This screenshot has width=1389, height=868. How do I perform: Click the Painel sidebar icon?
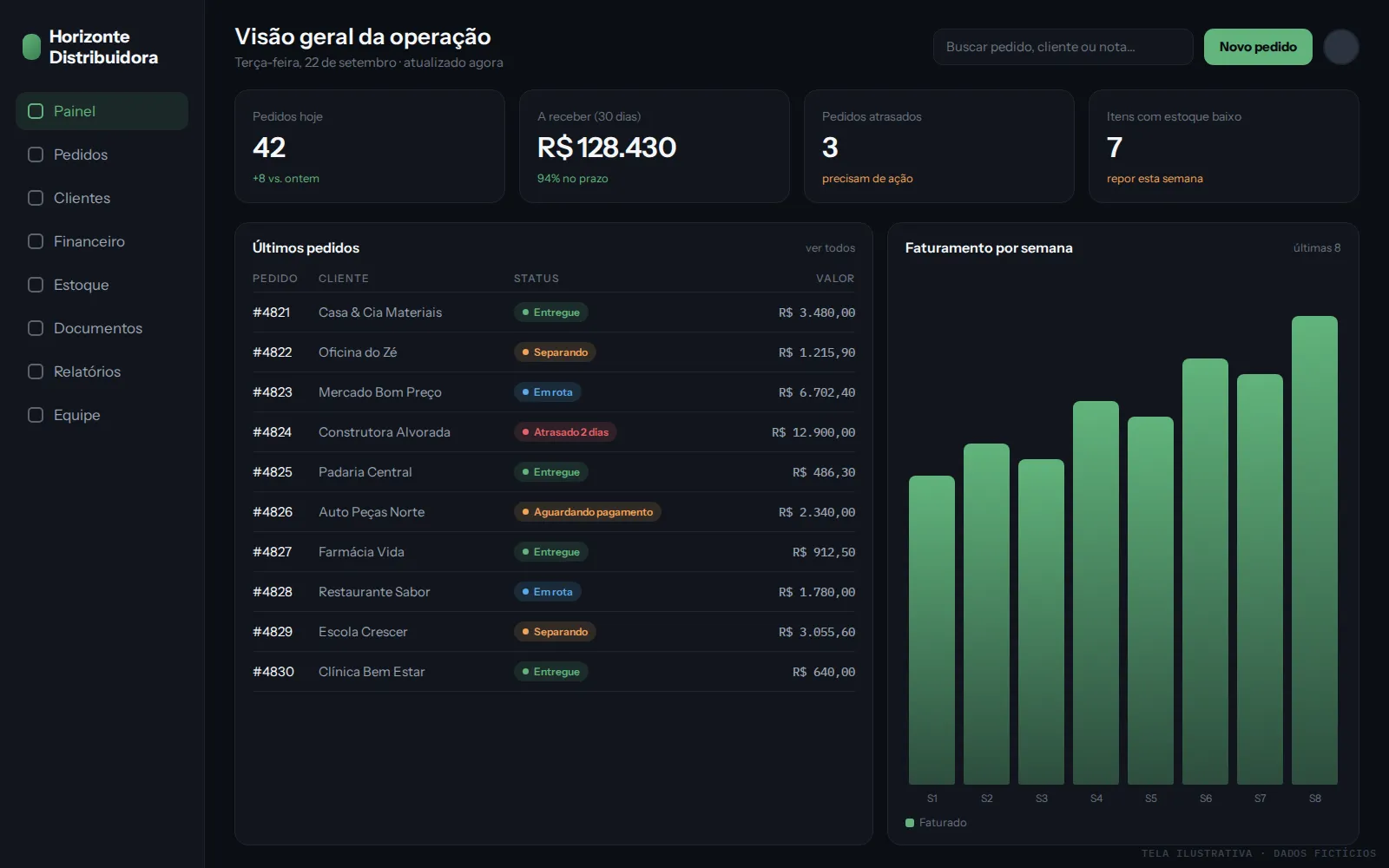[x=36, y=111]
